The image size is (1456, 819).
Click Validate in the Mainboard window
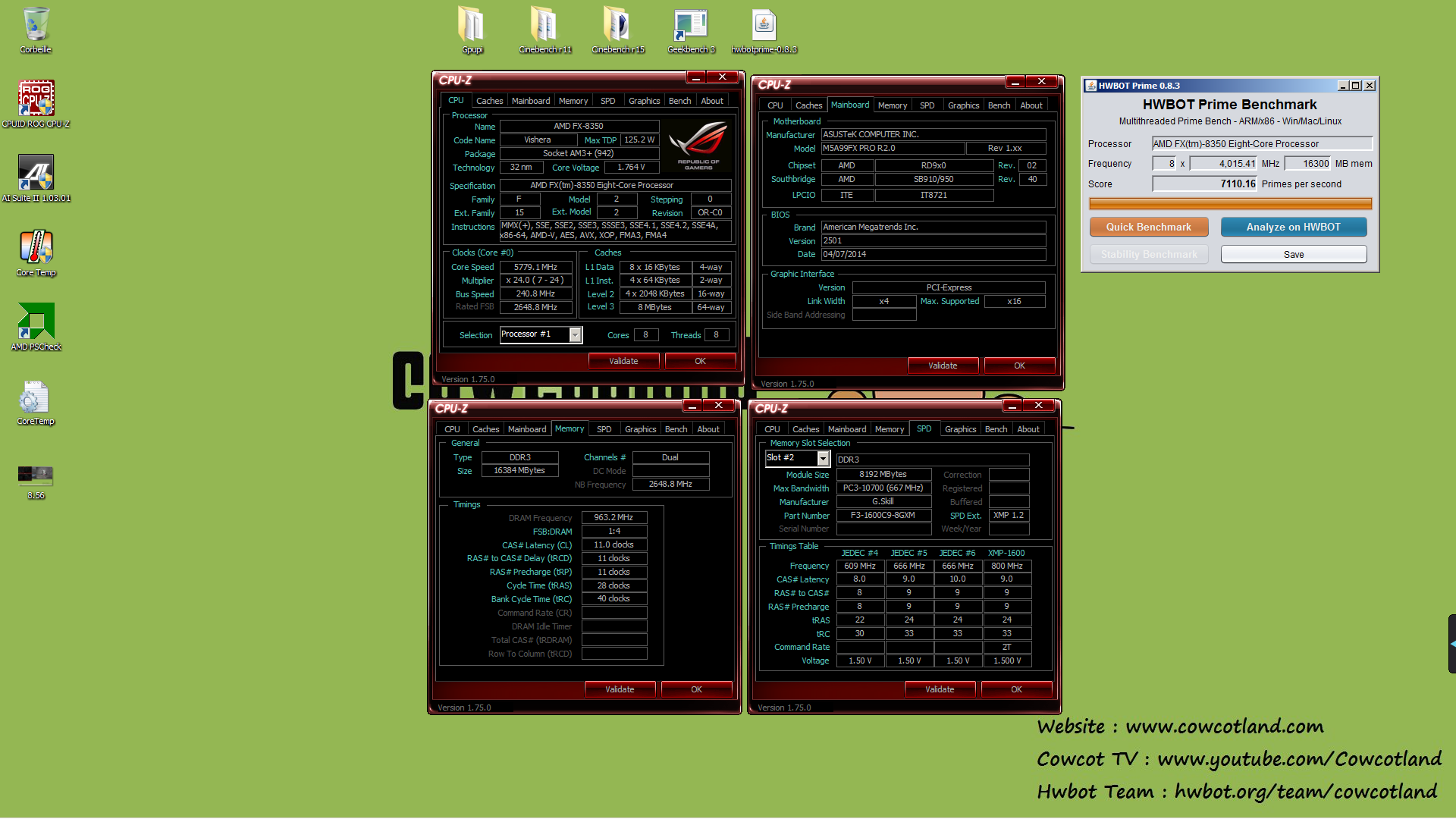tap(943, 366)
